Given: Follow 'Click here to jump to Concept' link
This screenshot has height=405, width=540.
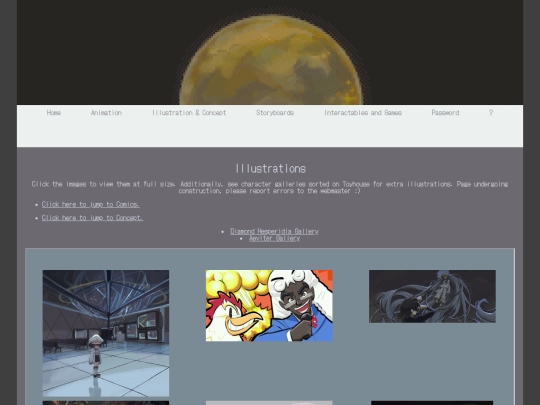Looking at the screenshot, I should pyautogui.click(x=92, y=218).
